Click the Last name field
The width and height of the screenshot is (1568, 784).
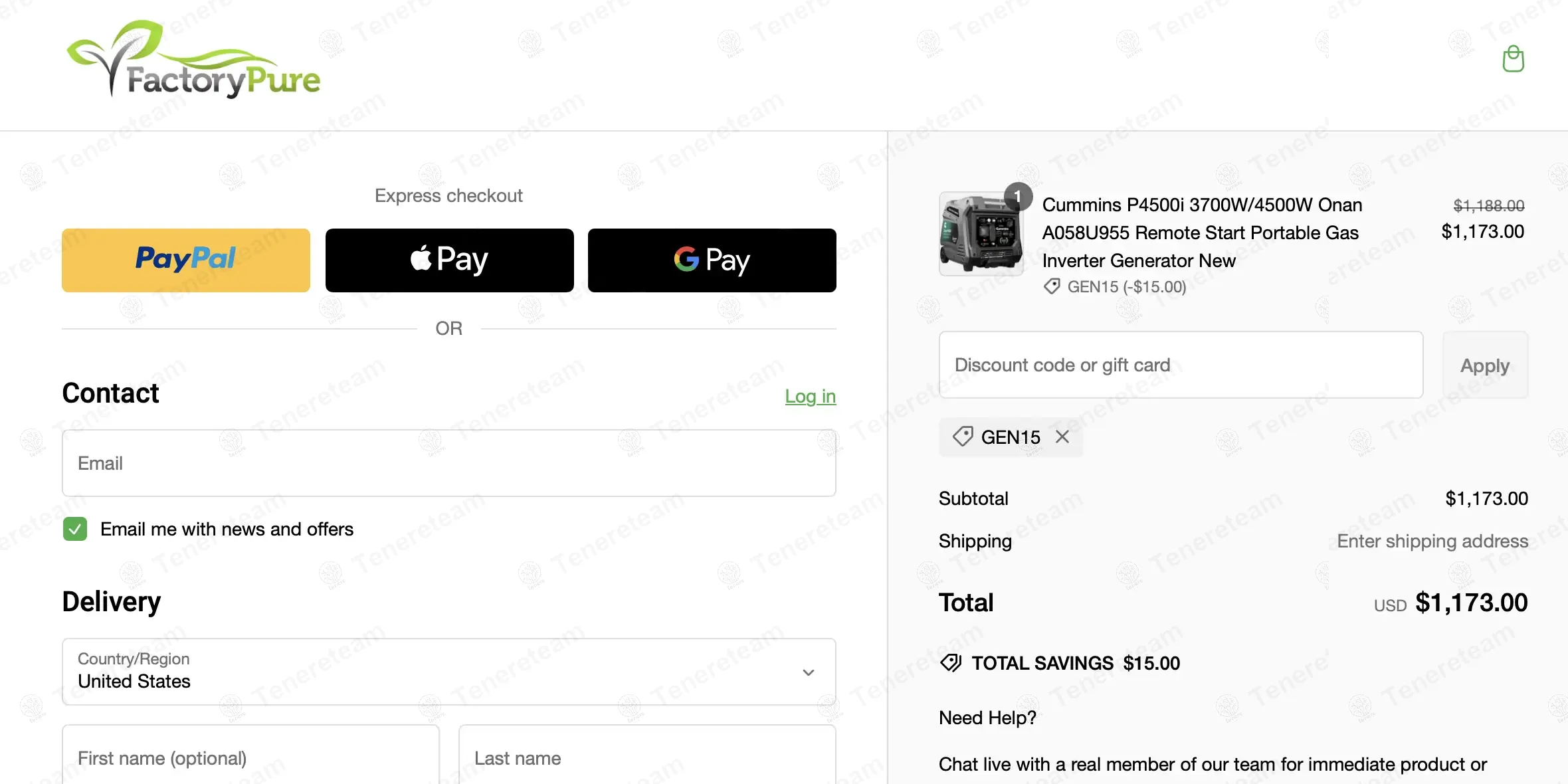tap(646, 757)
